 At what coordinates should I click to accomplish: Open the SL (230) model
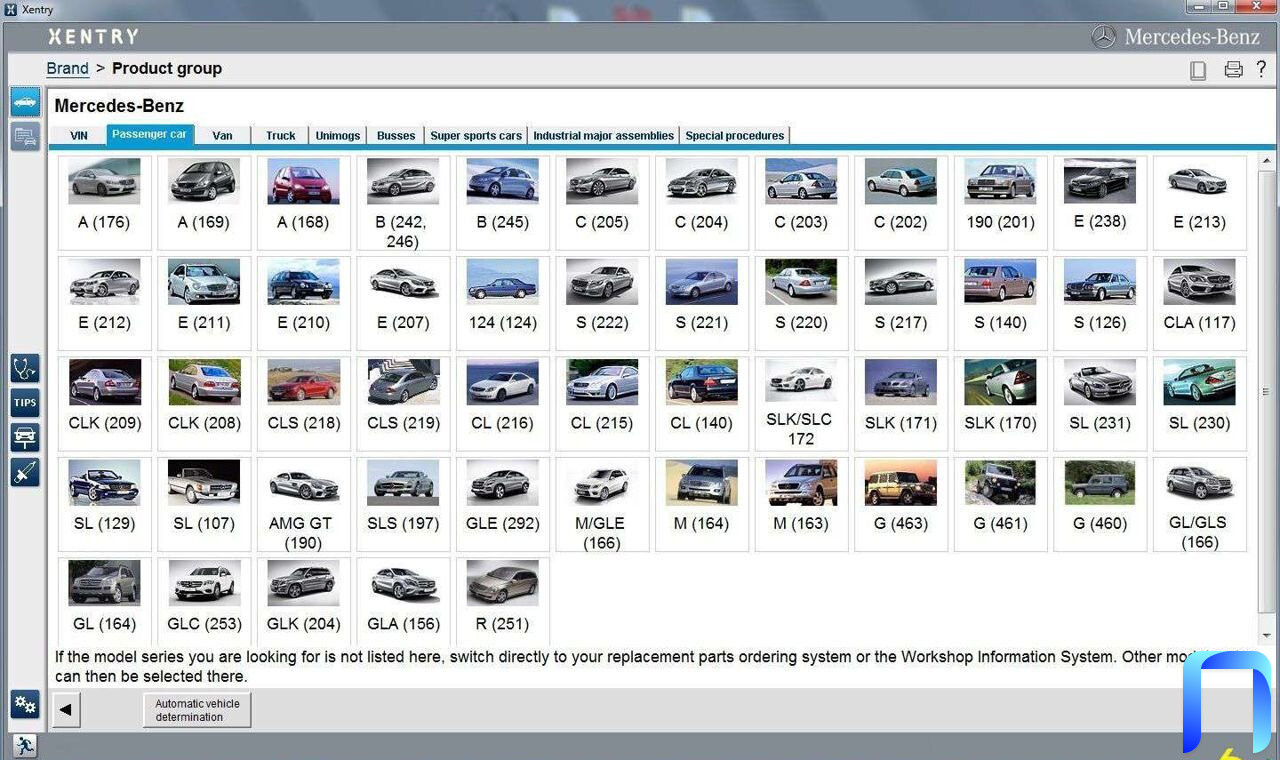click(1199, 404)
